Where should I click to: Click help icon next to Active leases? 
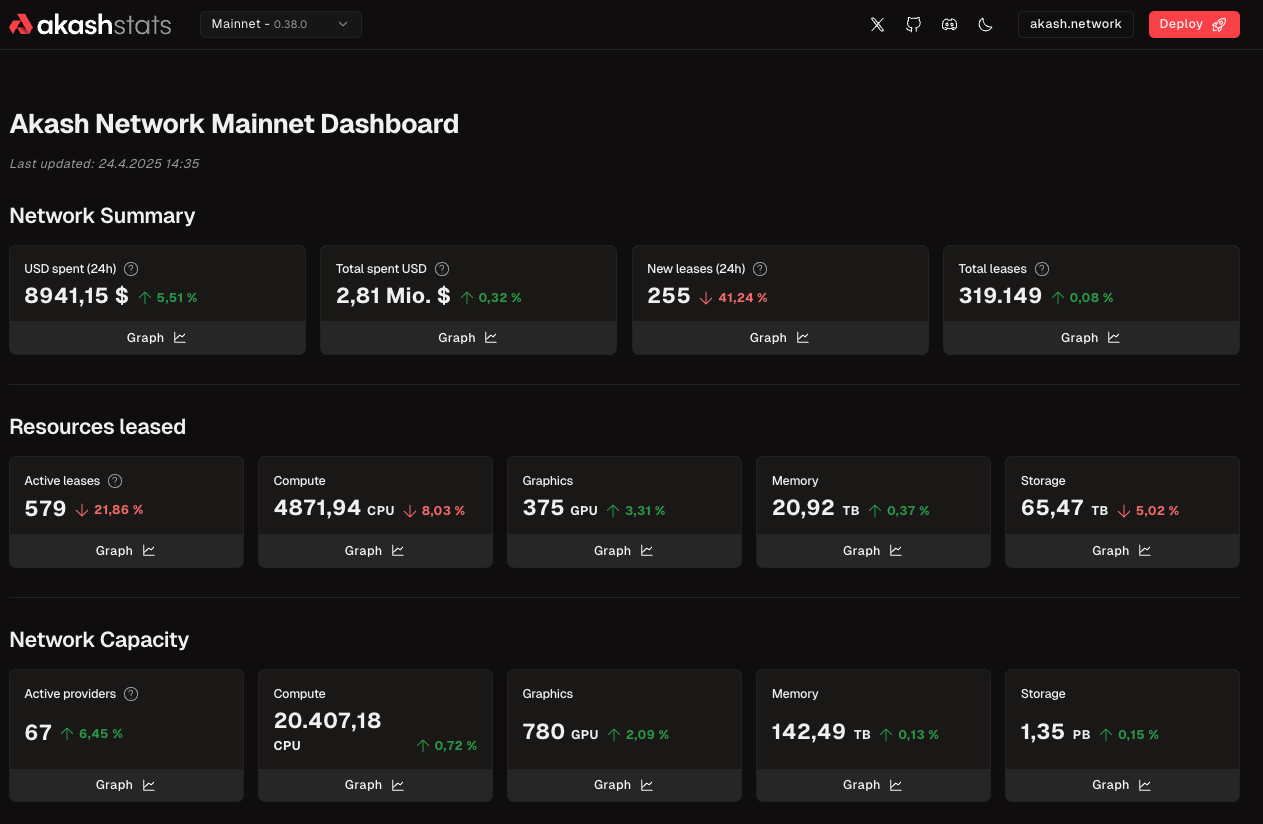[115, 481]
